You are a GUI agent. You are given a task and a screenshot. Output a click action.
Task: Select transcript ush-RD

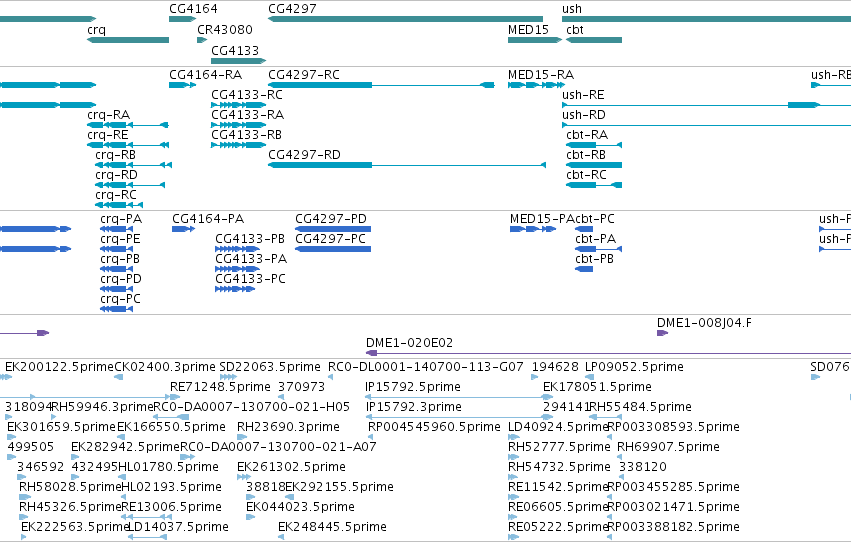click(583, 115)
